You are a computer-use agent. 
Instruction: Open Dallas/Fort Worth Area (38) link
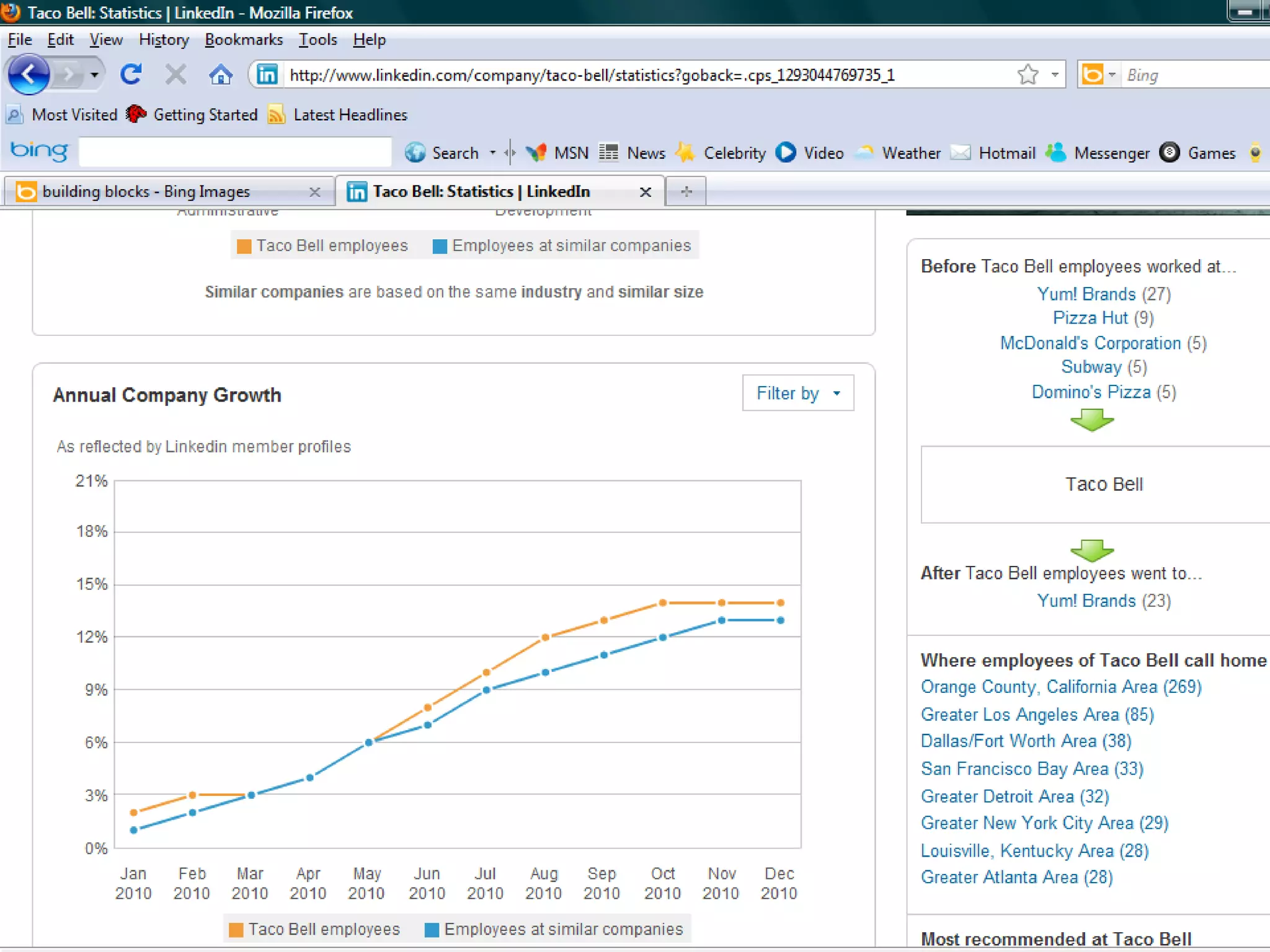[1026, 741]
